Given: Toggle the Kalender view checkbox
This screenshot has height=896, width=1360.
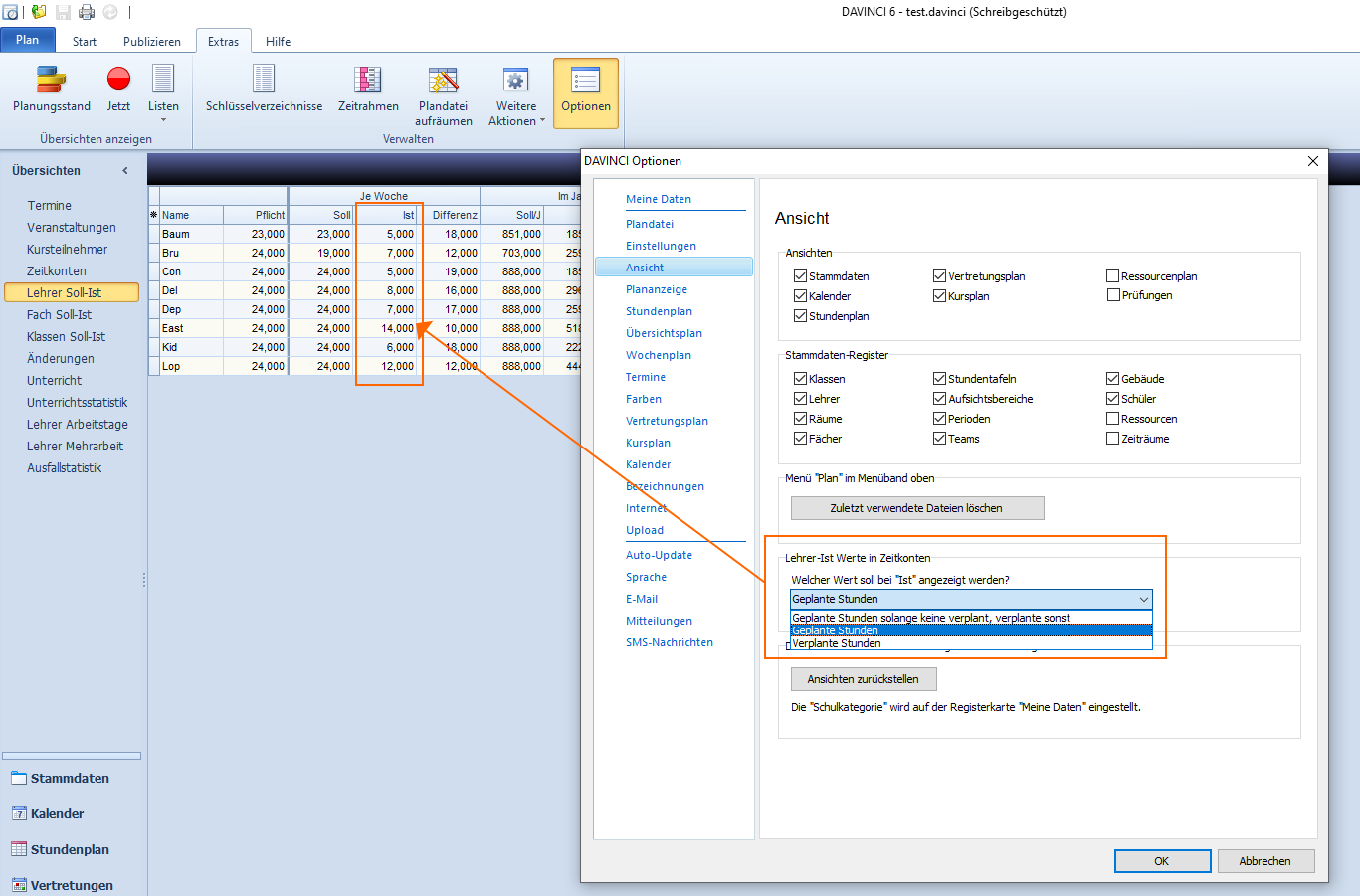Looking at the screenshot, I should click(x=800, y=296).
